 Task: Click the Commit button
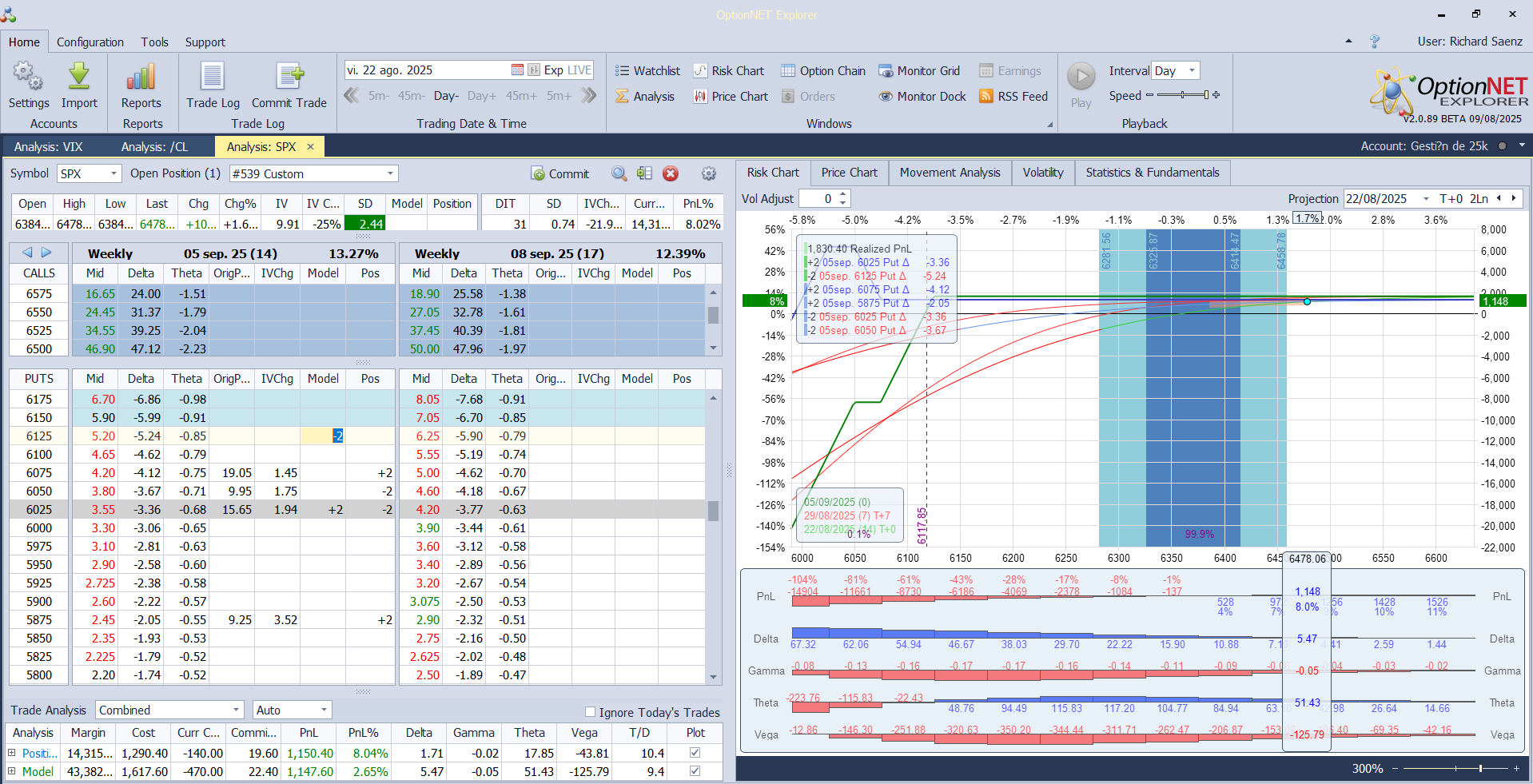(x=560, y=173)
